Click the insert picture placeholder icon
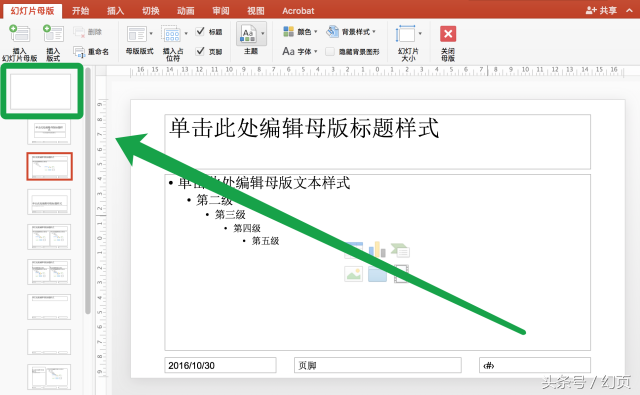The height and width of the screenshot is (395, 640). tap(353, 273)
